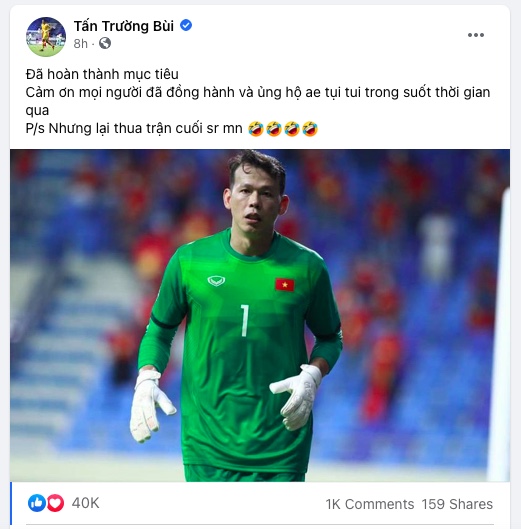Open the goalkeeper photo by clicking his face
This screenshot has width=521, height=529.
[x=255, y=202]
